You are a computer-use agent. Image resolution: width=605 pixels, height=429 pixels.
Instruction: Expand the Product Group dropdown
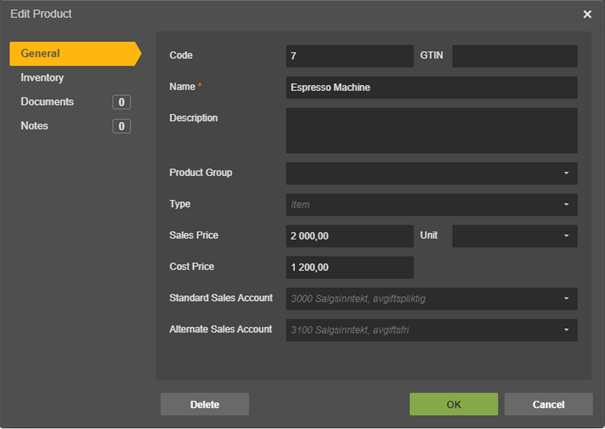[565, 174]
